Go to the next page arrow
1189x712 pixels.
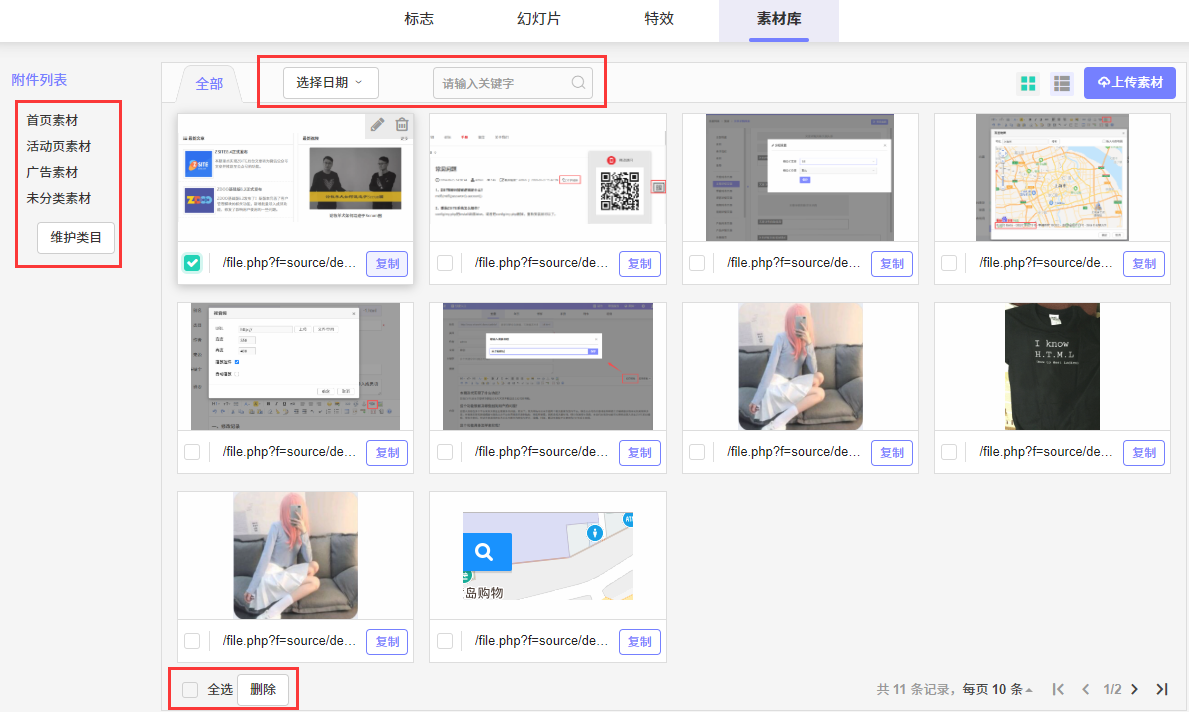1134,689
